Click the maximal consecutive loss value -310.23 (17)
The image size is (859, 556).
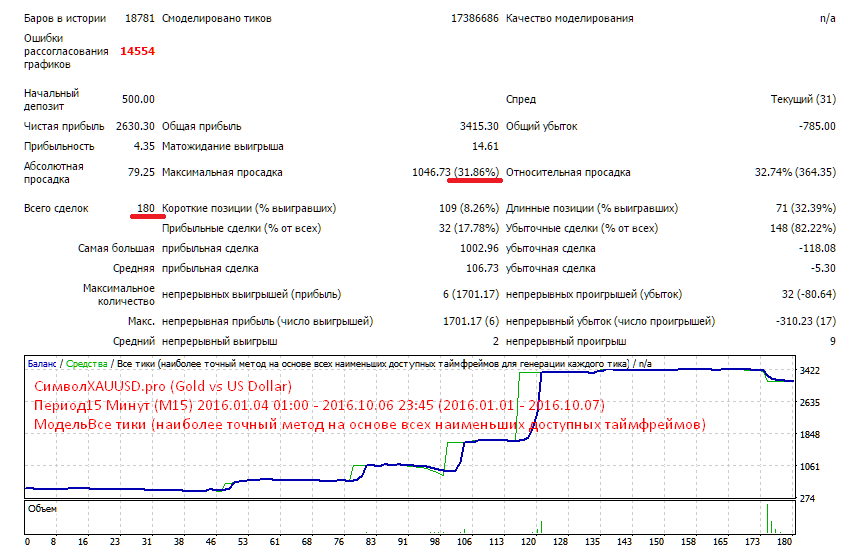pyautogui.click(x=806, y=321)
